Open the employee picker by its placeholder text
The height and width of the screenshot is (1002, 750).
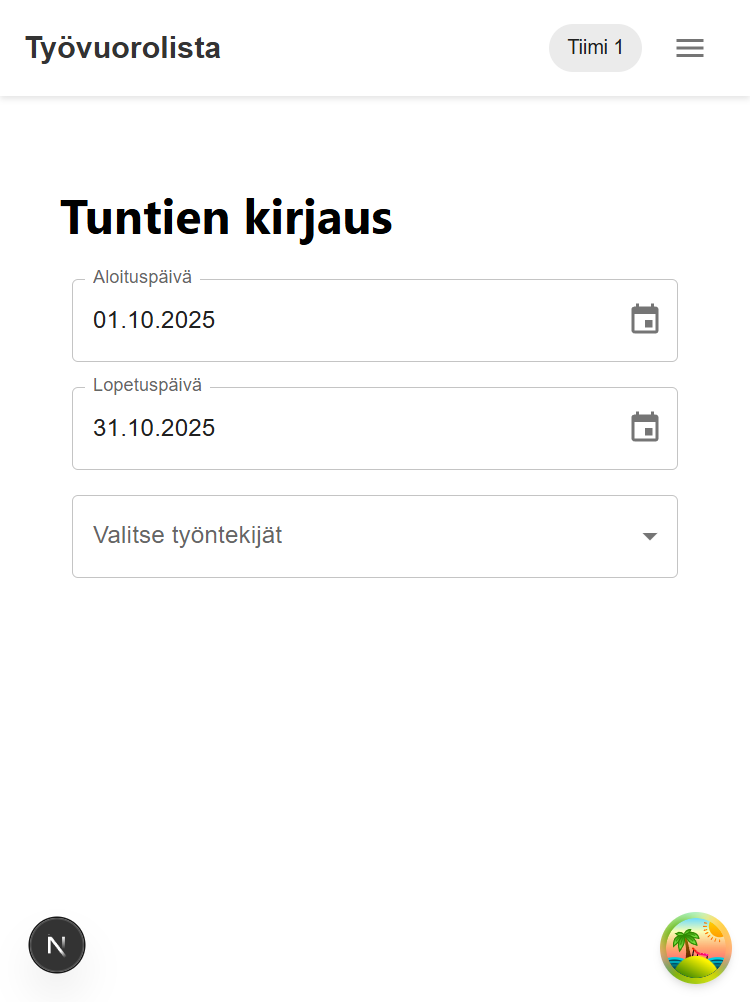point(187,536)
